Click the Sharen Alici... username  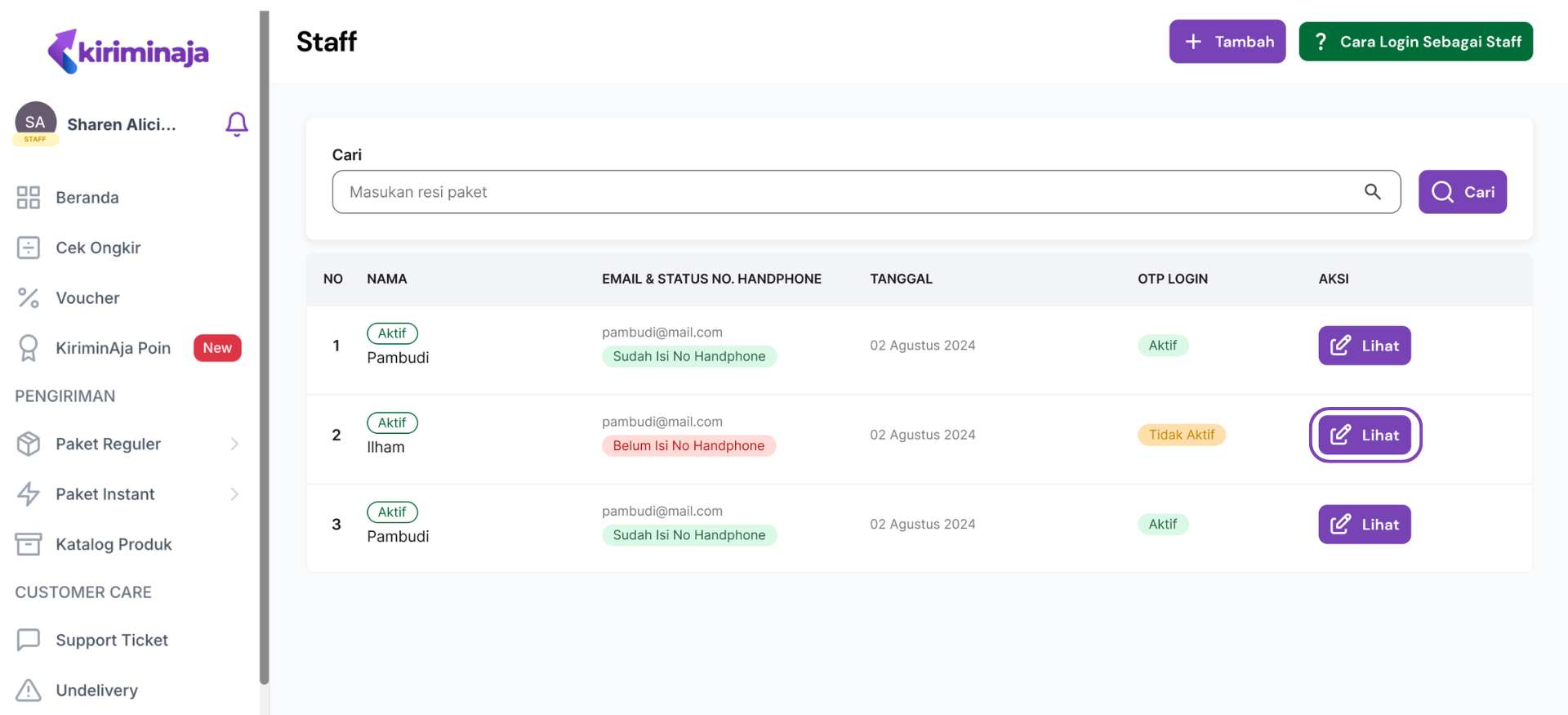(x=122, y=124)
